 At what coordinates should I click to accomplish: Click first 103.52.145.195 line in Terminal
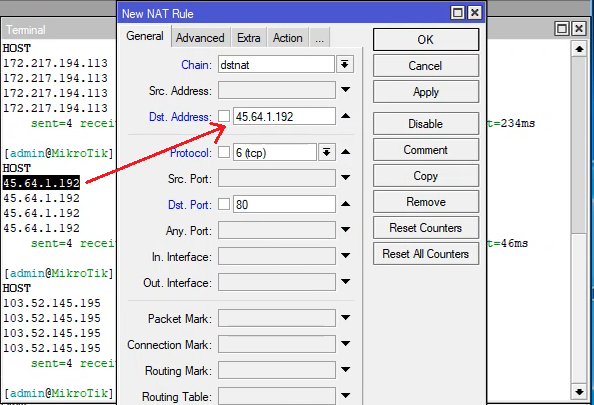(x=52, y=303)
